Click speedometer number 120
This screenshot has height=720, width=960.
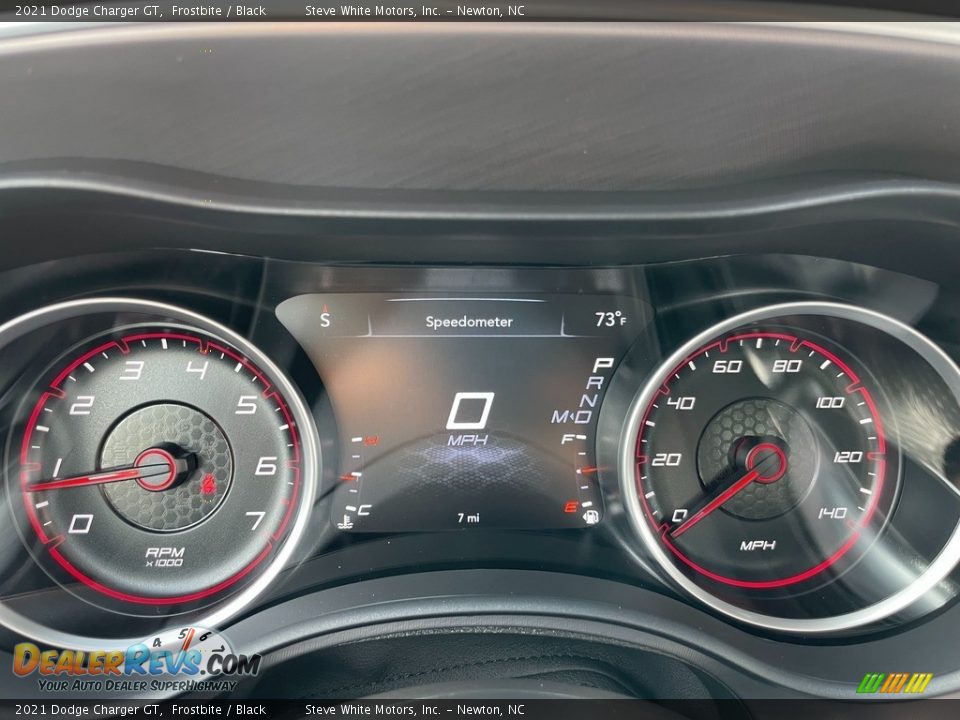848,457
